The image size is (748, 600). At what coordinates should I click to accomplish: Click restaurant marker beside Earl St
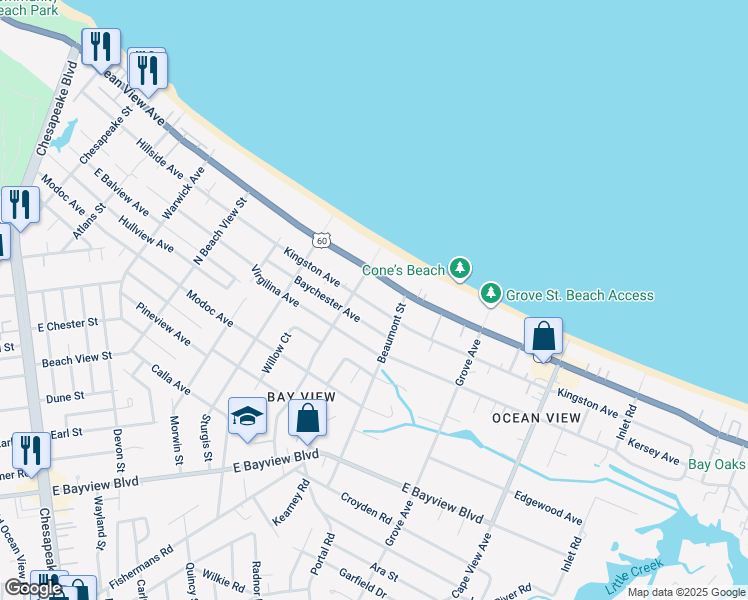[30, 451]
